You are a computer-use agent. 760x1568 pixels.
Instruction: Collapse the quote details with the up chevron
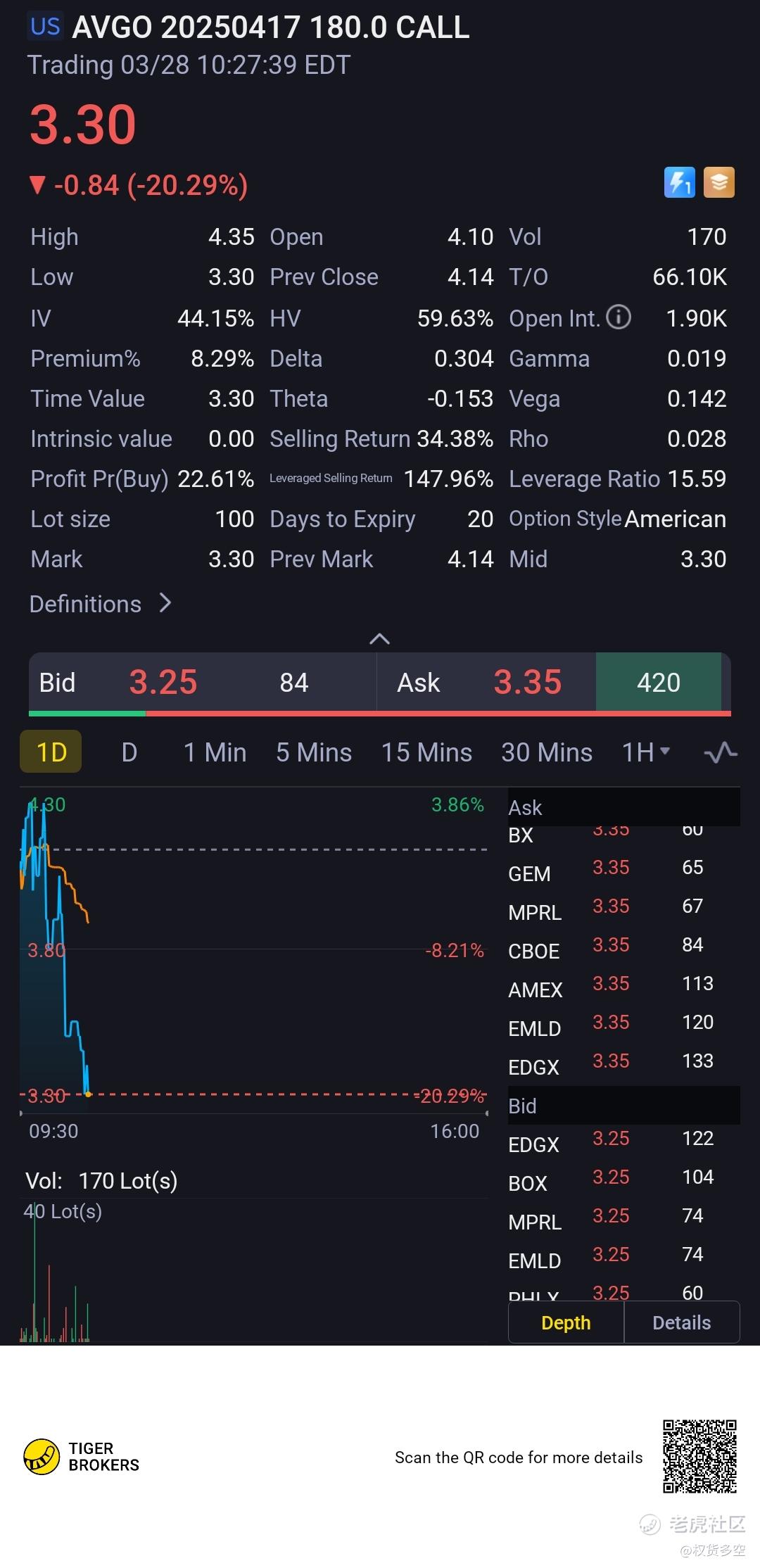(379, 638)
